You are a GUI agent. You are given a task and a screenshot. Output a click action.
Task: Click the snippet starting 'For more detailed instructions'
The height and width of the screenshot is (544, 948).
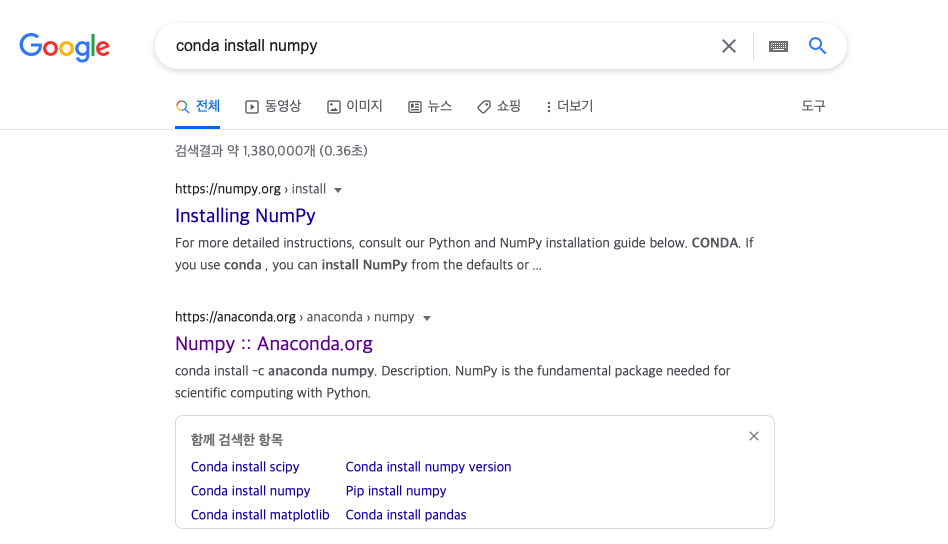tap(464, 254)
